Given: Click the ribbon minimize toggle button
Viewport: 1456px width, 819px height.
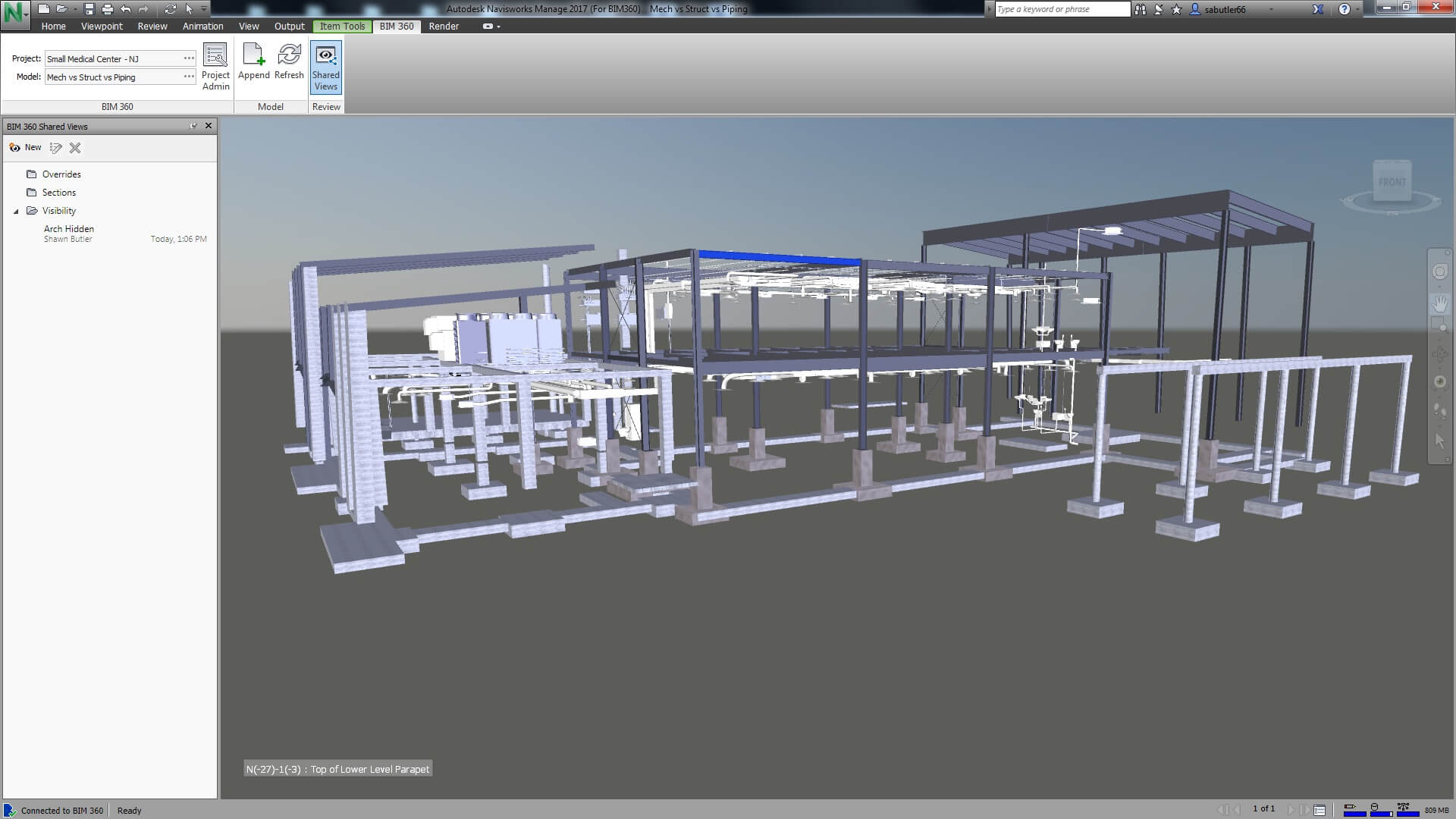Looking at the screenshot, I should tap(488, 26).
